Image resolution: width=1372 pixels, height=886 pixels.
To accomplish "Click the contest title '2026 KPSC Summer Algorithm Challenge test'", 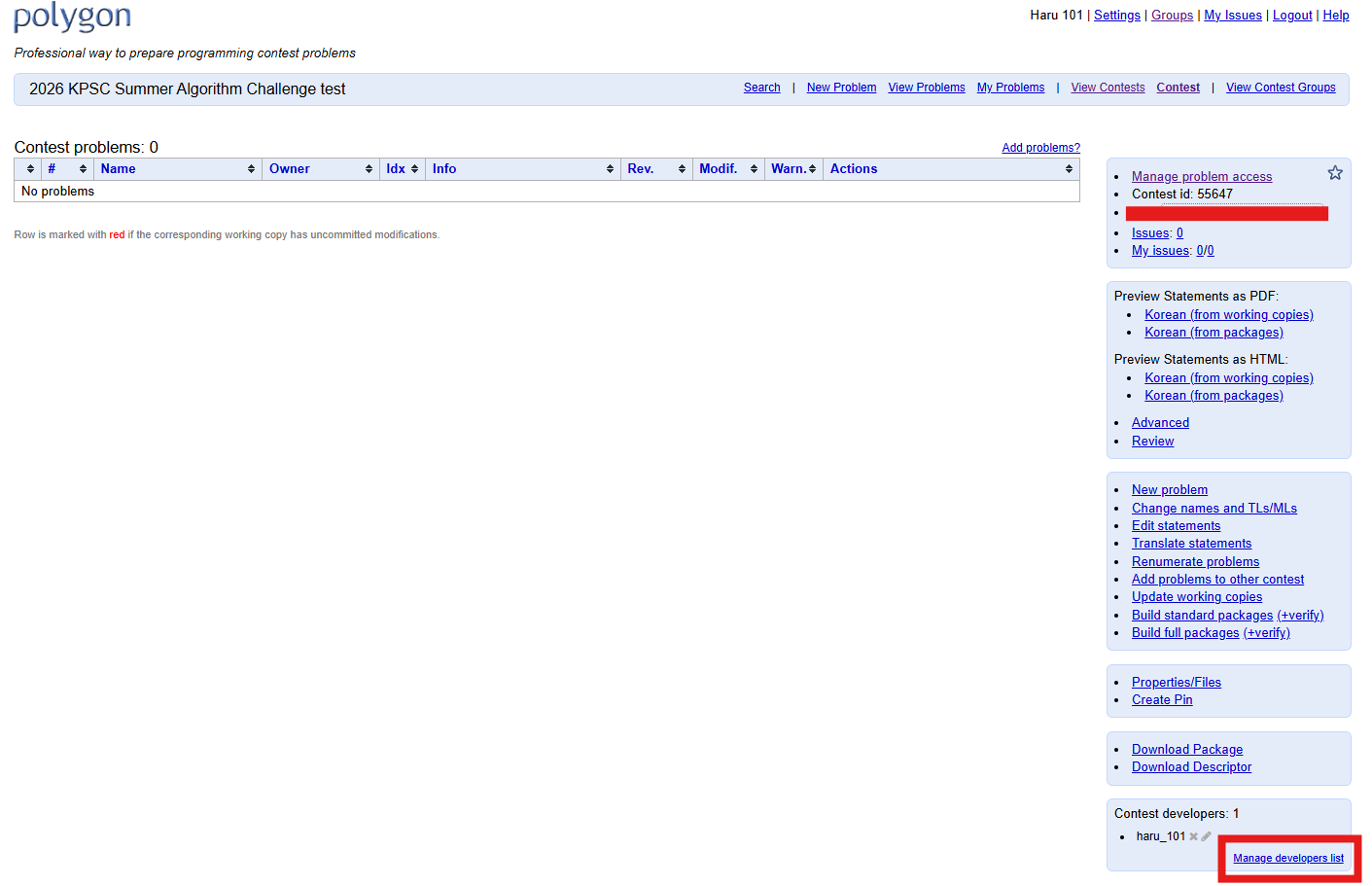I will (187, 89).
